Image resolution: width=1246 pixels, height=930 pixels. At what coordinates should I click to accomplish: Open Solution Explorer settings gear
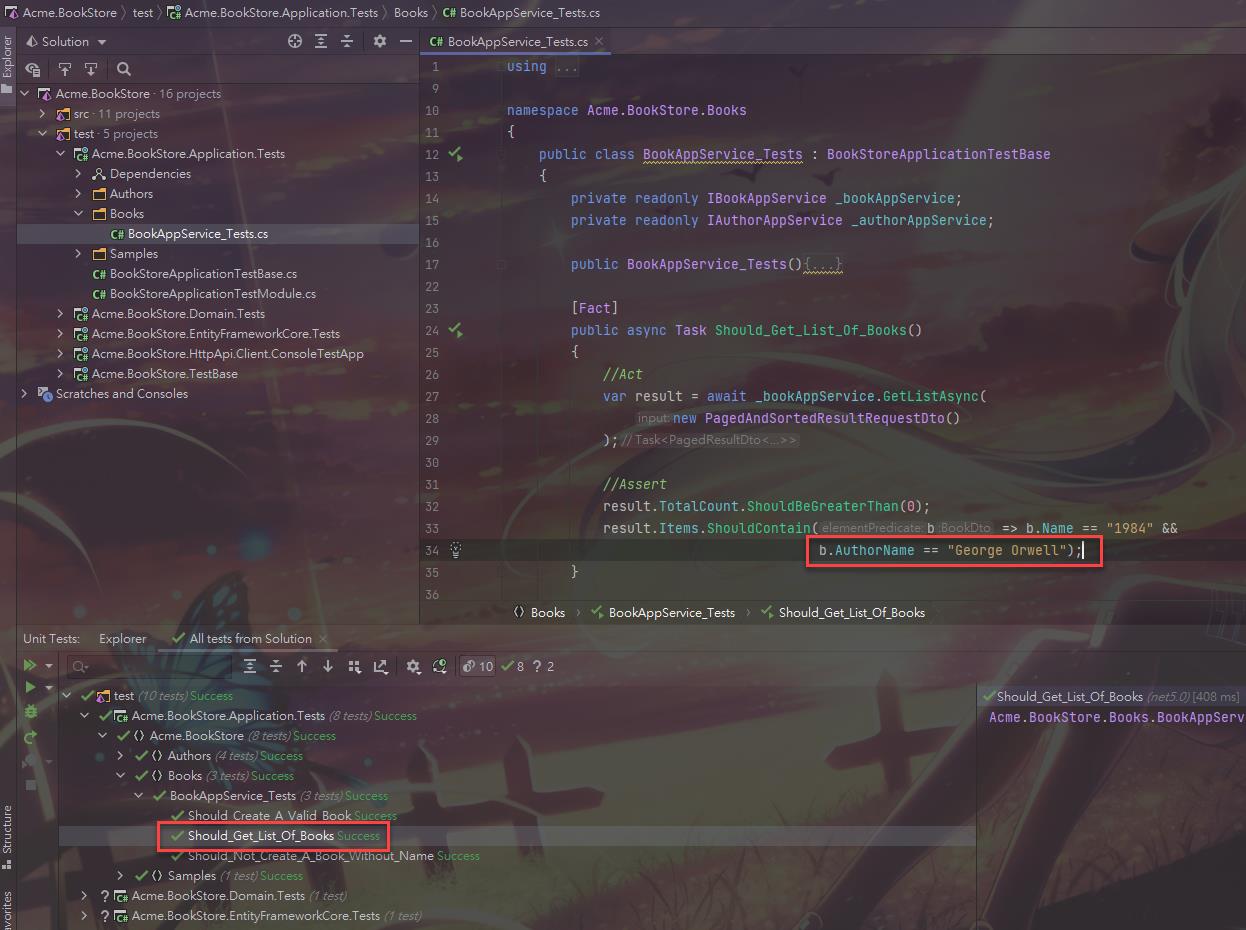tap(379, 41)
